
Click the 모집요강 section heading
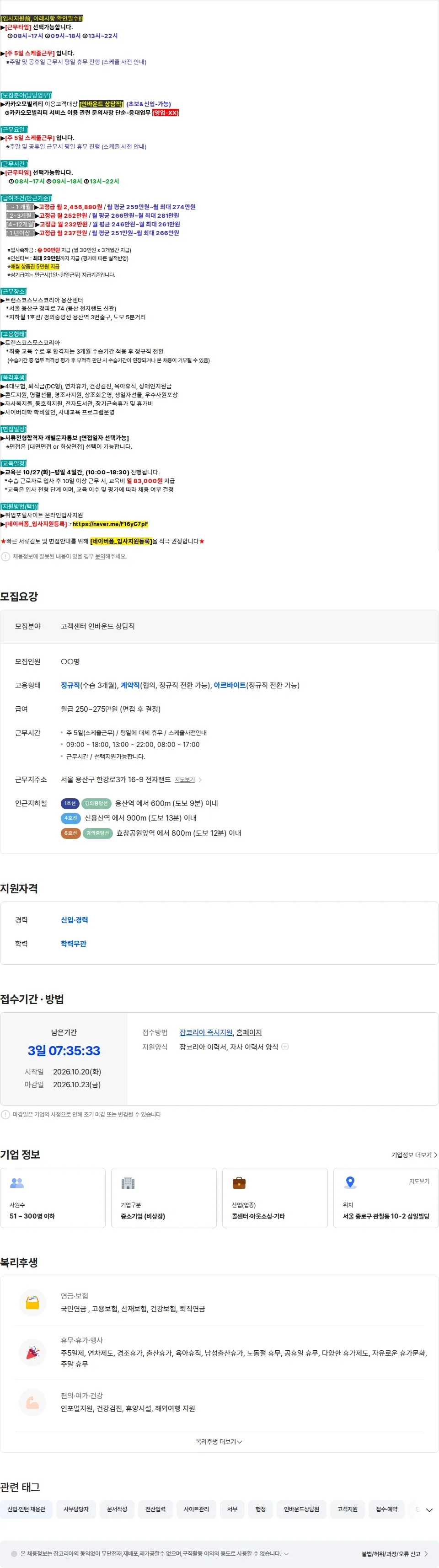(19, 596)
